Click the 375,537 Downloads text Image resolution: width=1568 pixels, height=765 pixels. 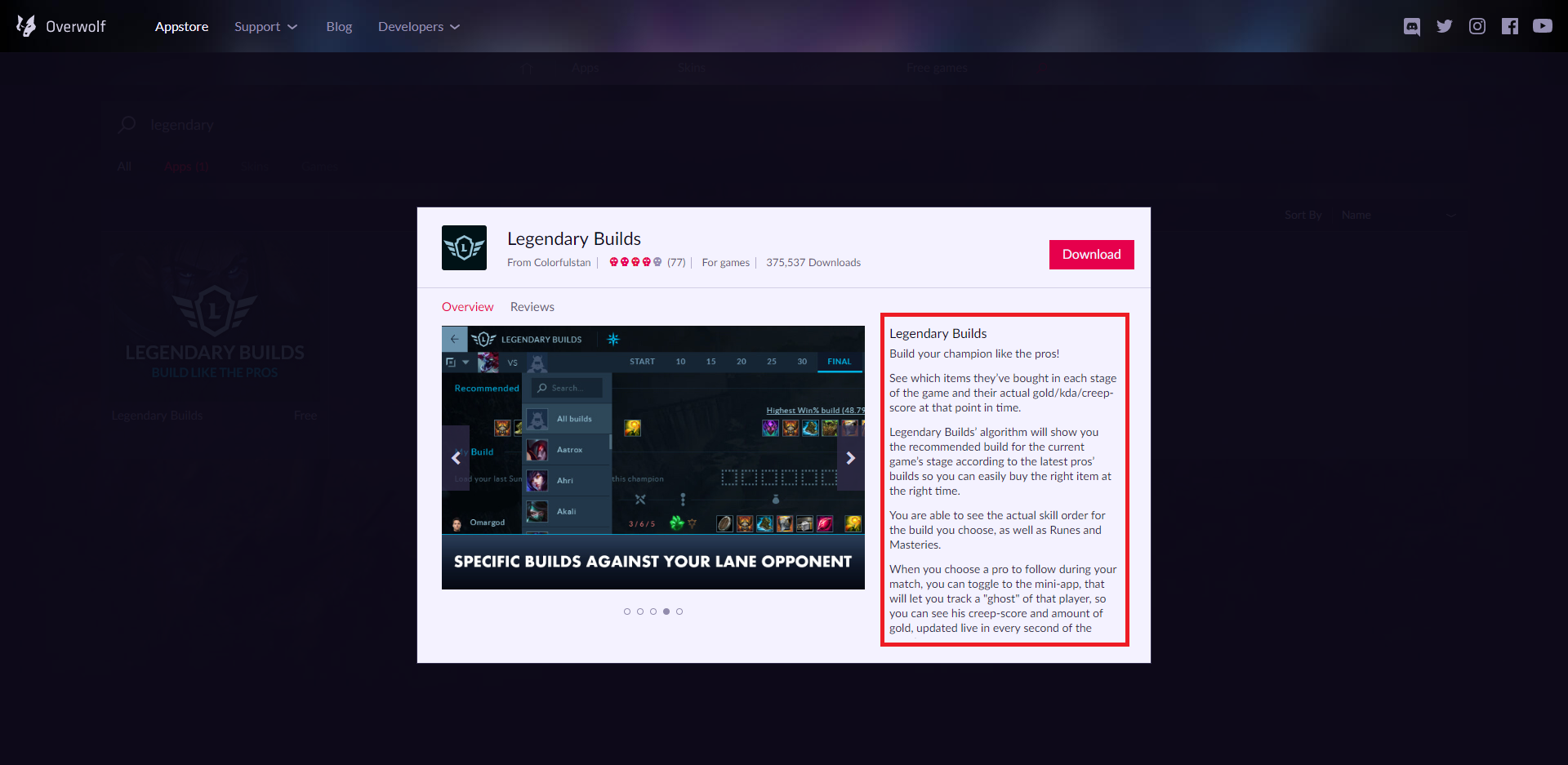(x=813, y=262)
